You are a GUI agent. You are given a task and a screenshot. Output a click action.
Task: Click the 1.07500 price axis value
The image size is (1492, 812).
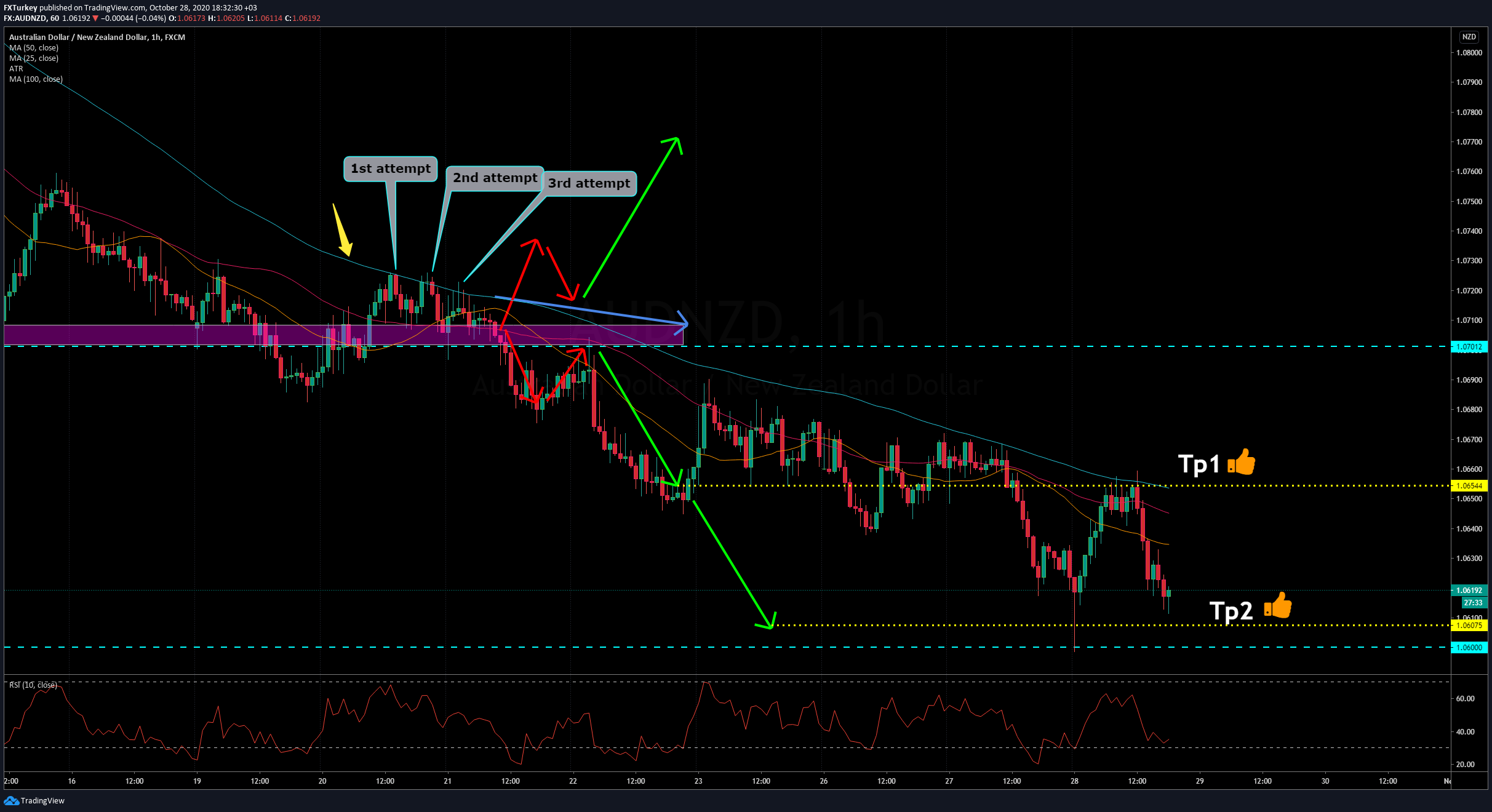tap(1469, 201)
